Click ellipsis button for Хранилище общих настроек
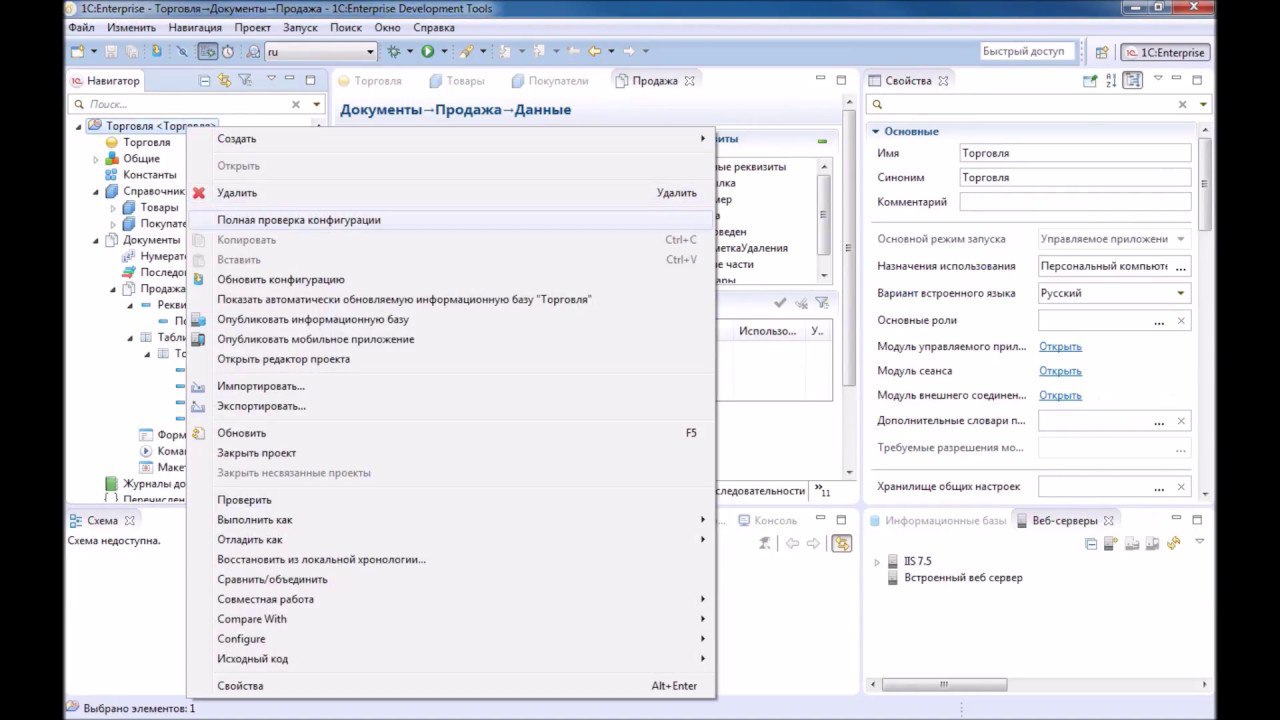 coord(1159,487)
